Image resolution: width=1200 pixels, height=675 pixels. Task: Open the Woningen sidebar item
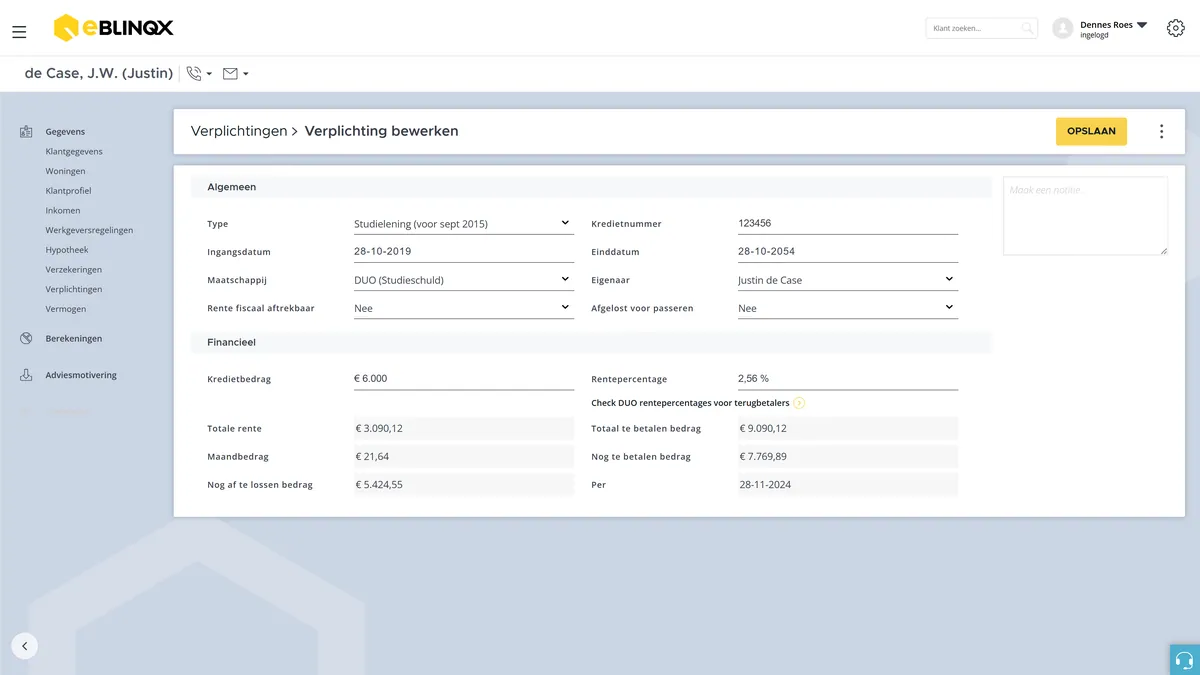click(65, 171)
